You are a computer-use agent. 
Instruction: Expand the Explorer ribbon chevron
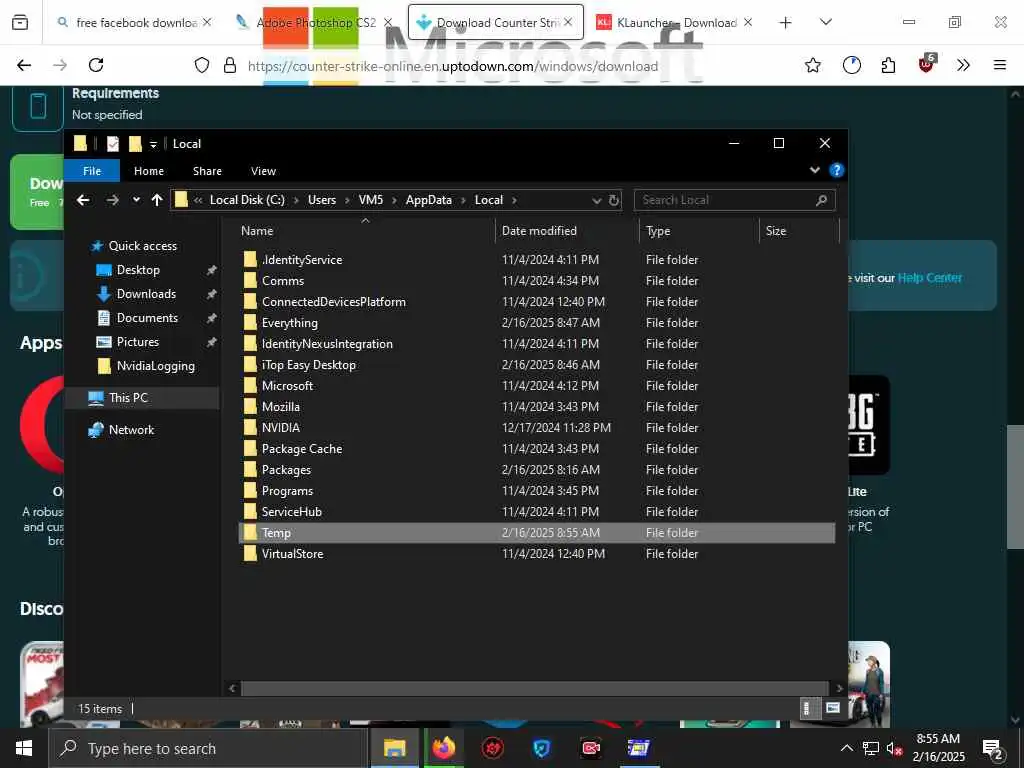[814, 170]
